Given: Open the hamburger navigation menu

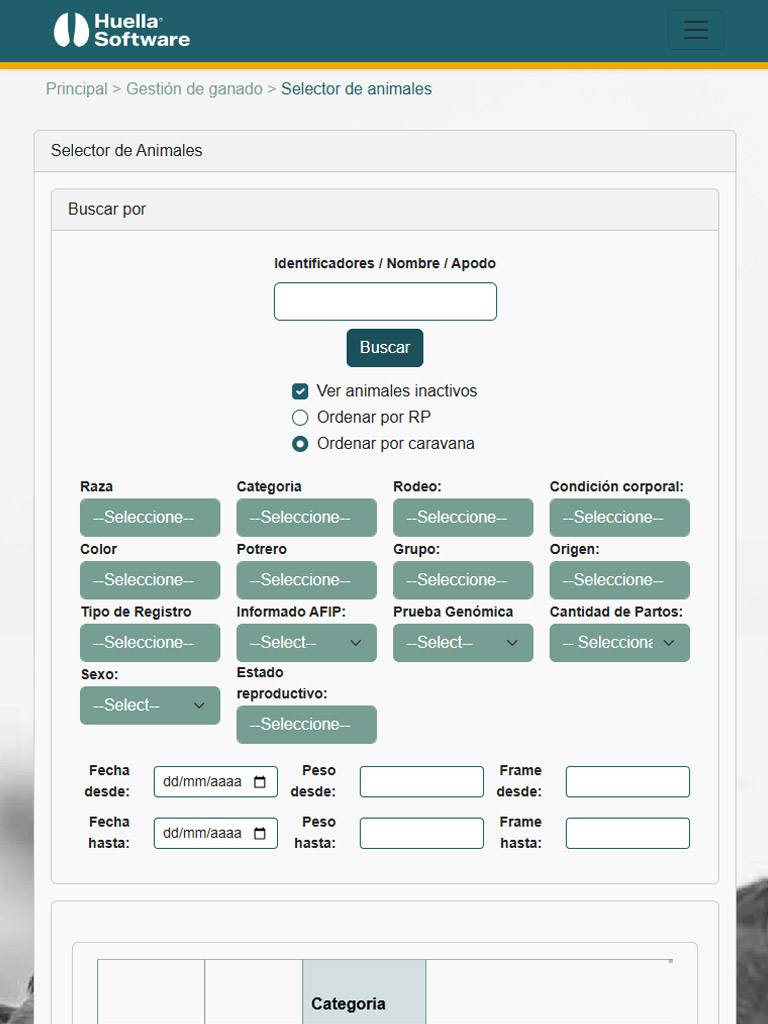Looking at the screenshot, I should [x=696, y=30].
